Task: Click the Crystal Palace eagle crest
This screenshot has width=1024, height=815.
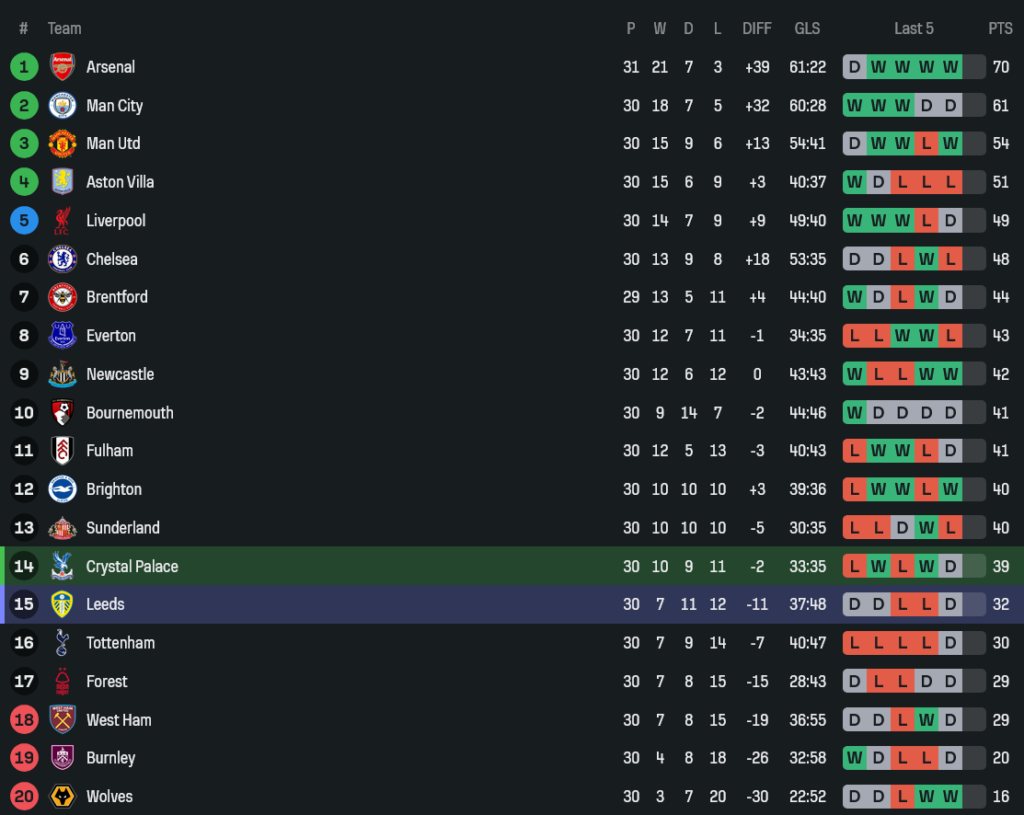Action: [x=62, y=566]
